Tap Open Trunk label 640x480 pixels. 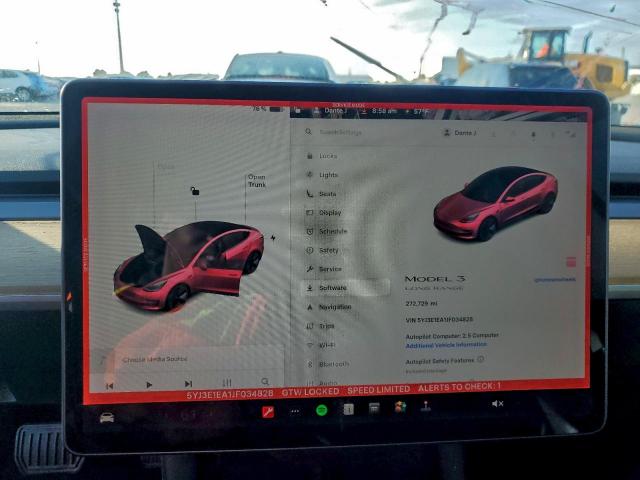click(x=257, y=181)
